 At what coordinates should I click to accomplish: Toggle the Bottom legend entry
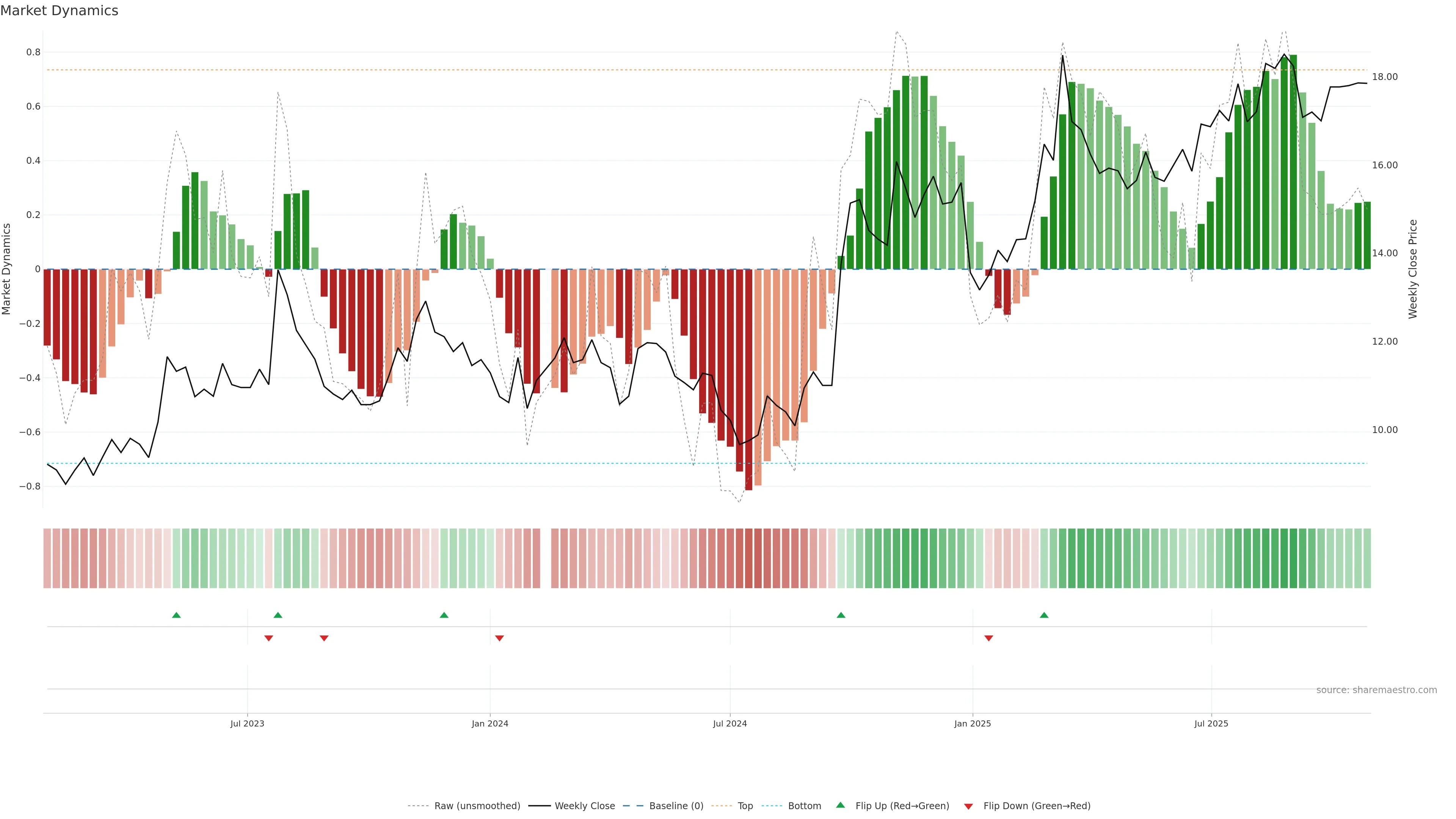(804, 806)
